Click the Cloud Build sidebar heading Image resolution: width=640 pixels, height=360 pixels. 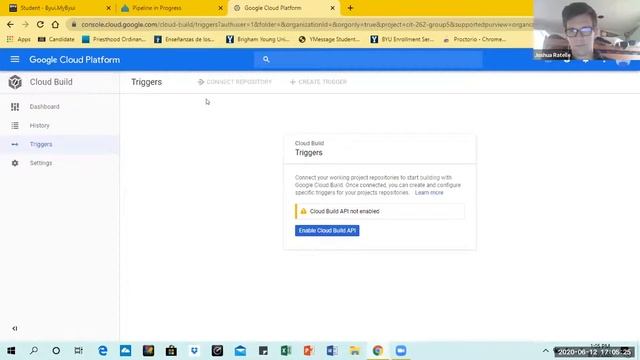[51, 82]
